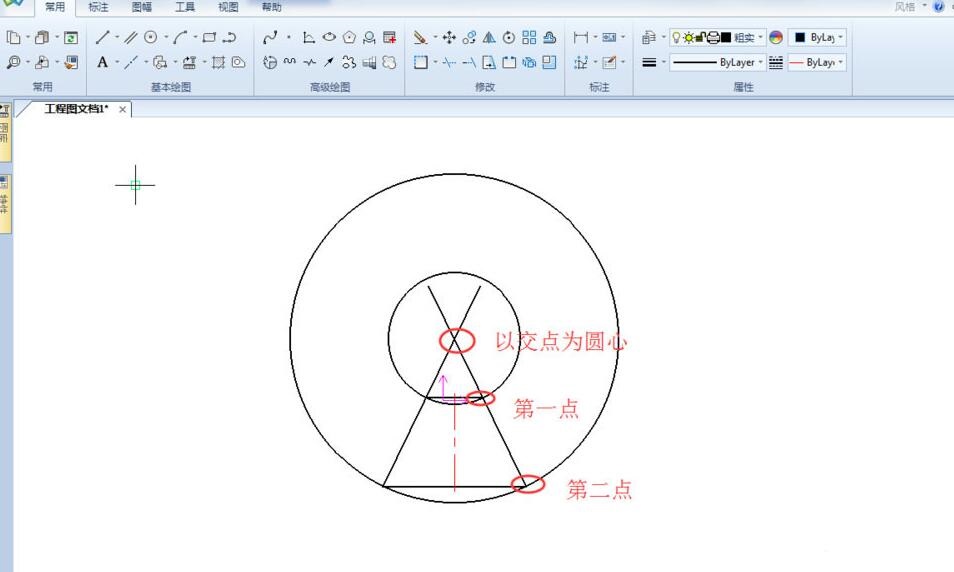Screen dimensions: 954x572
Task: Select the Arrow tool
Action: point(329,62)
